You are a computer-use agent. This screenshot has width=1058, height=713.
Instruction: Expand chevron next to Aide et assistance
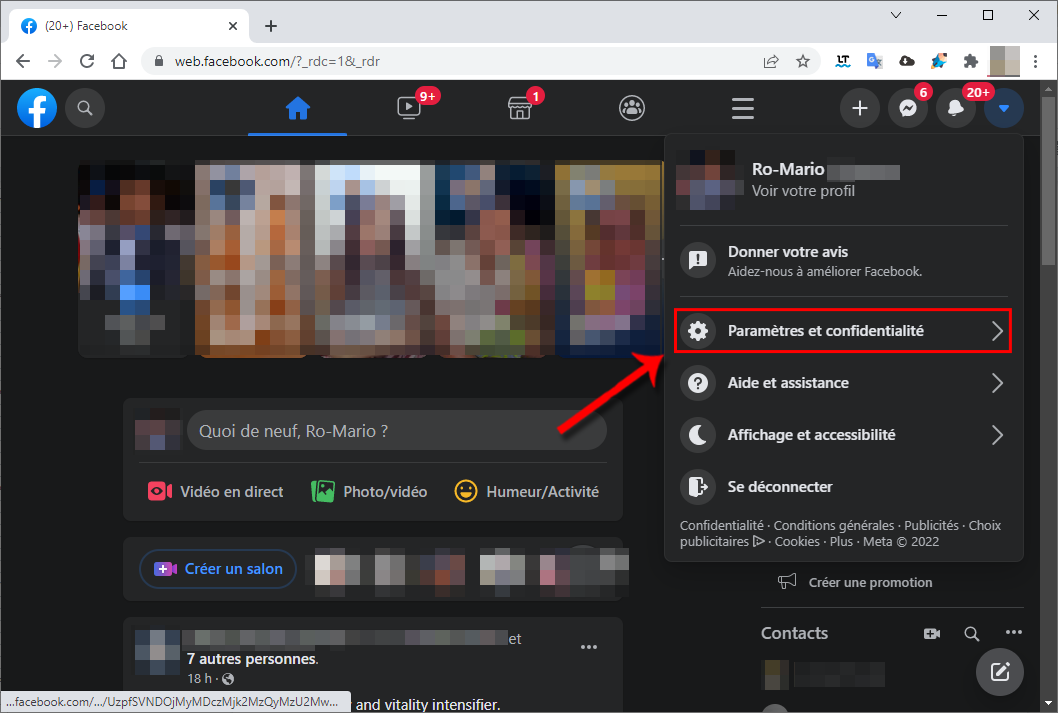997,383
